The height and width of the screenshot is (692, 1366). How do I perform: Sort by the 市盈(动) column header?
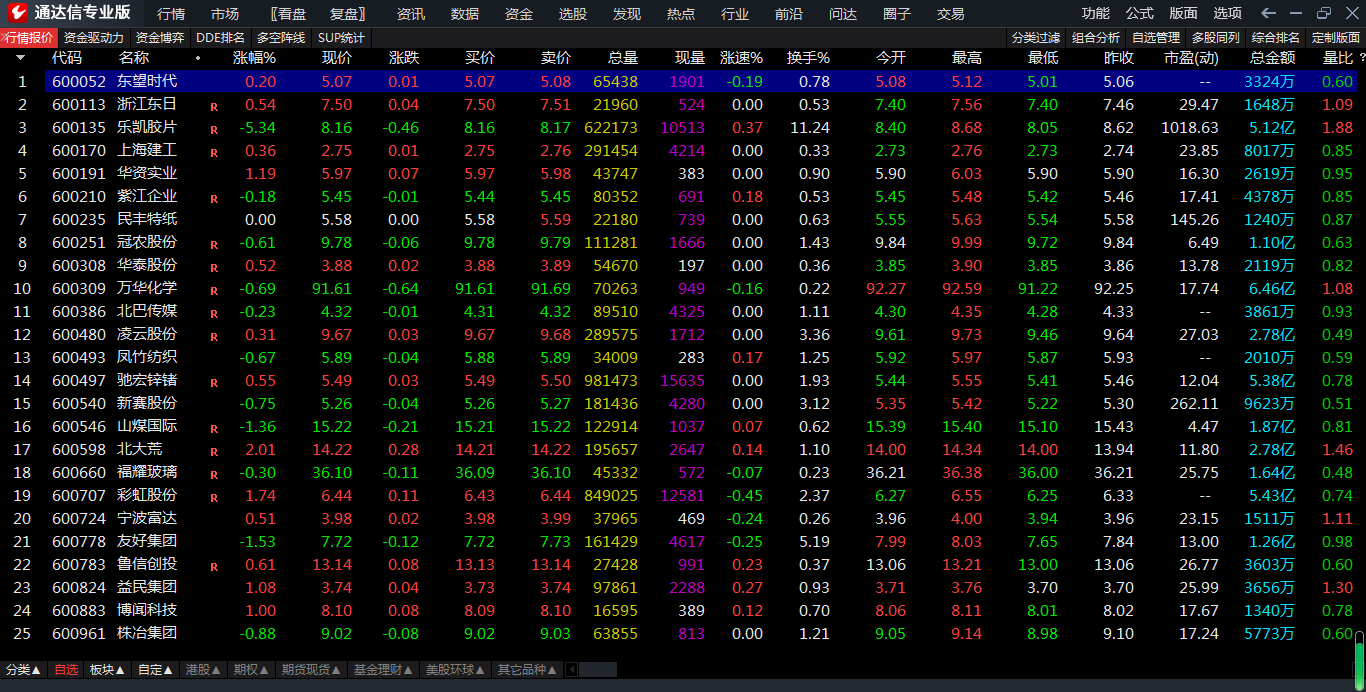pos(1192,58)
